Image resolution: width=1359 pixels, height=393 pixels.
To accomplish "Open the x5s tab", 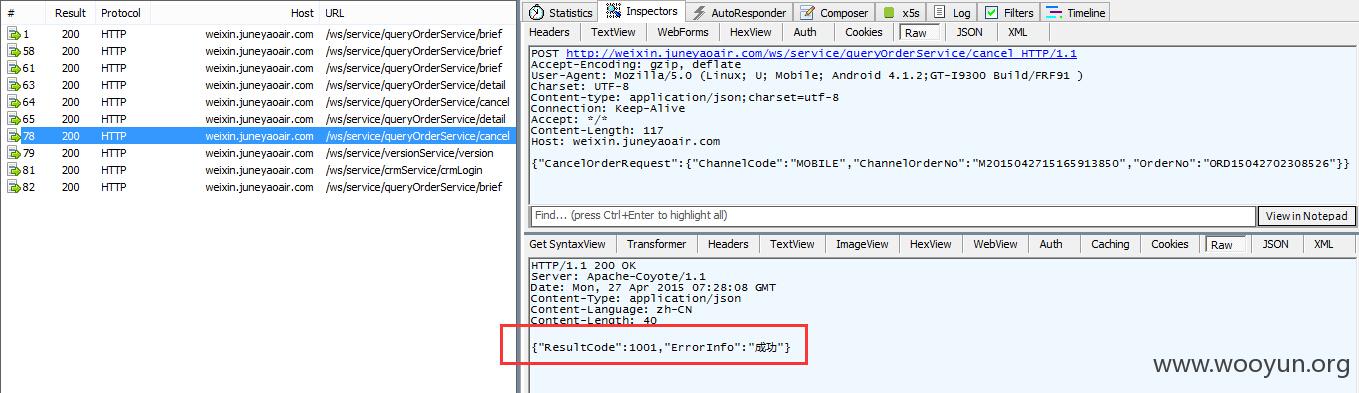I will click(902, 13).
